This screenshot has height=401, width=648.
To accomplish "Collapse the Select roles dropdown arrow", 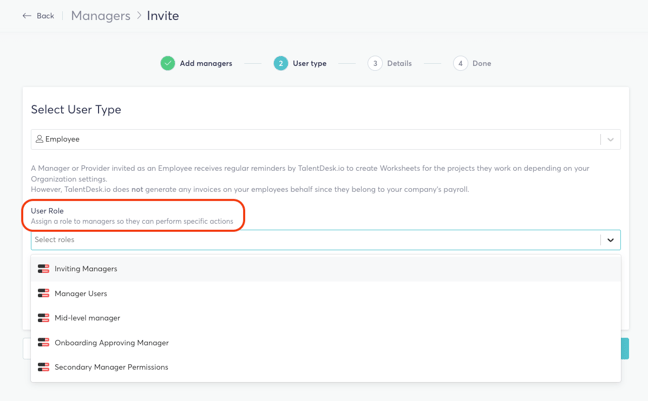I will [x=610, y=240].
